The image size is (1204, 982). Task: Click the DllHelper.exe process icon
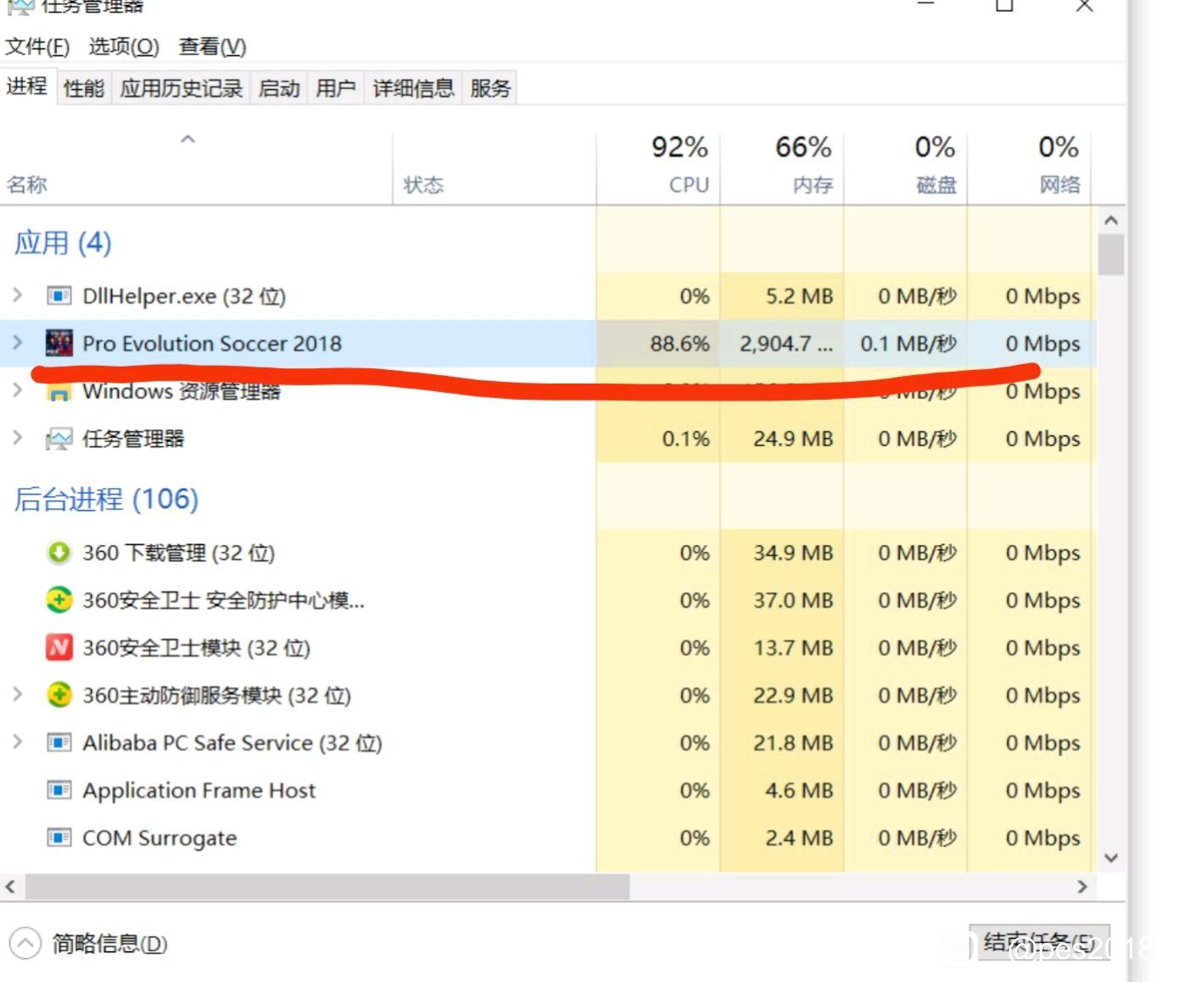click(x=59, y=296)
